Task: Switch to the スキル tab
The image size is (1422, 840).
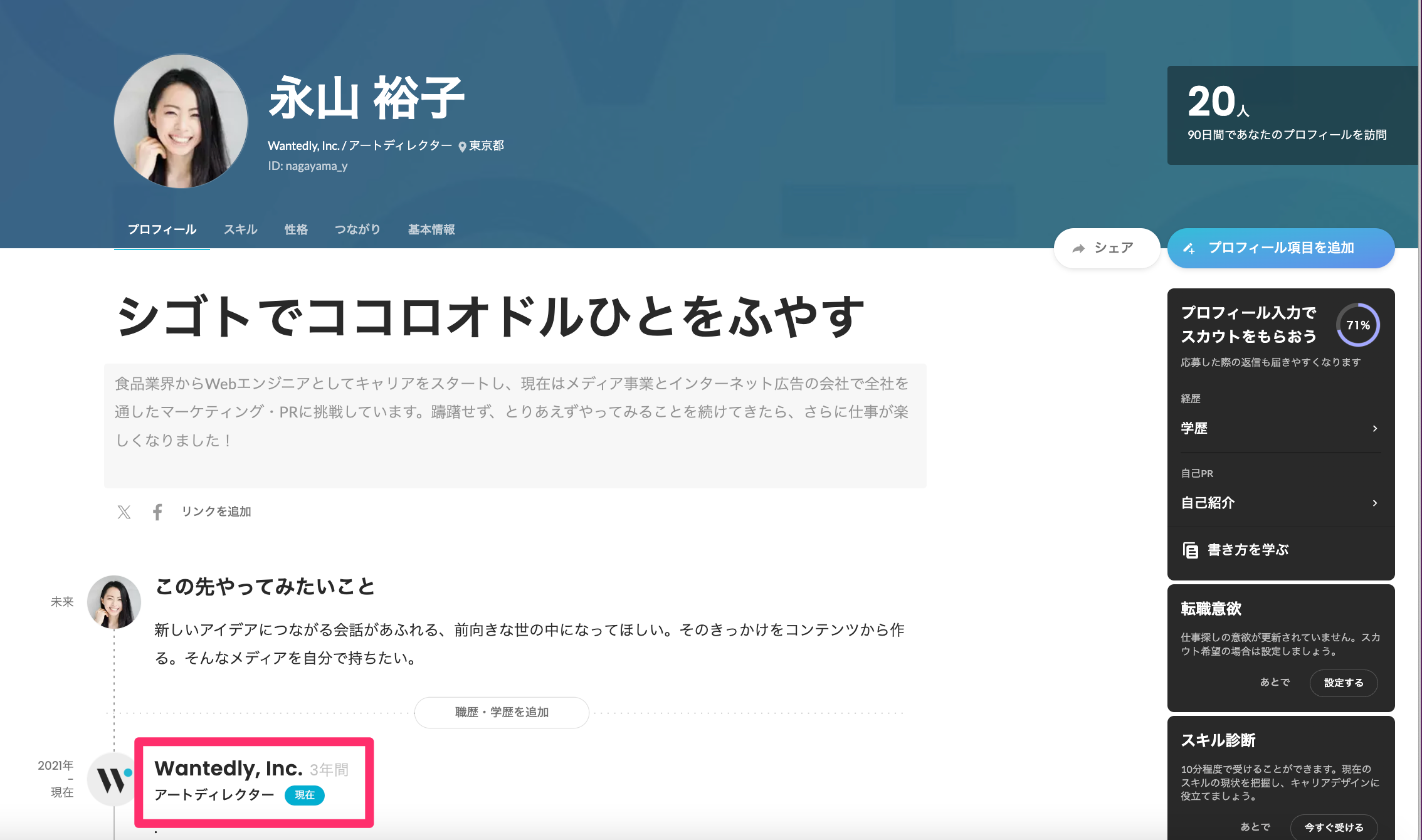Action: pyautogui.click(x=241, y=229)
